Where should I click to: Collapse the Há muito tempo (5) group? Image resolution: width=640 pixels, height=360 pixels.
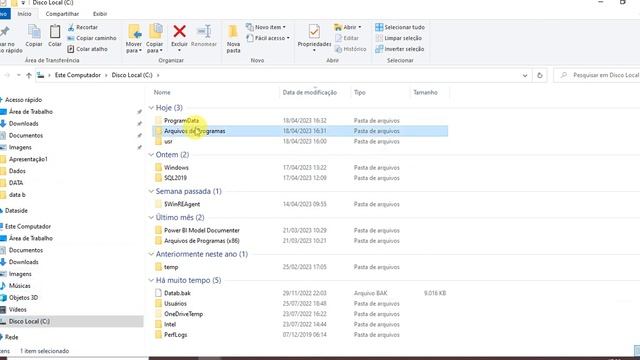point(151,280)
